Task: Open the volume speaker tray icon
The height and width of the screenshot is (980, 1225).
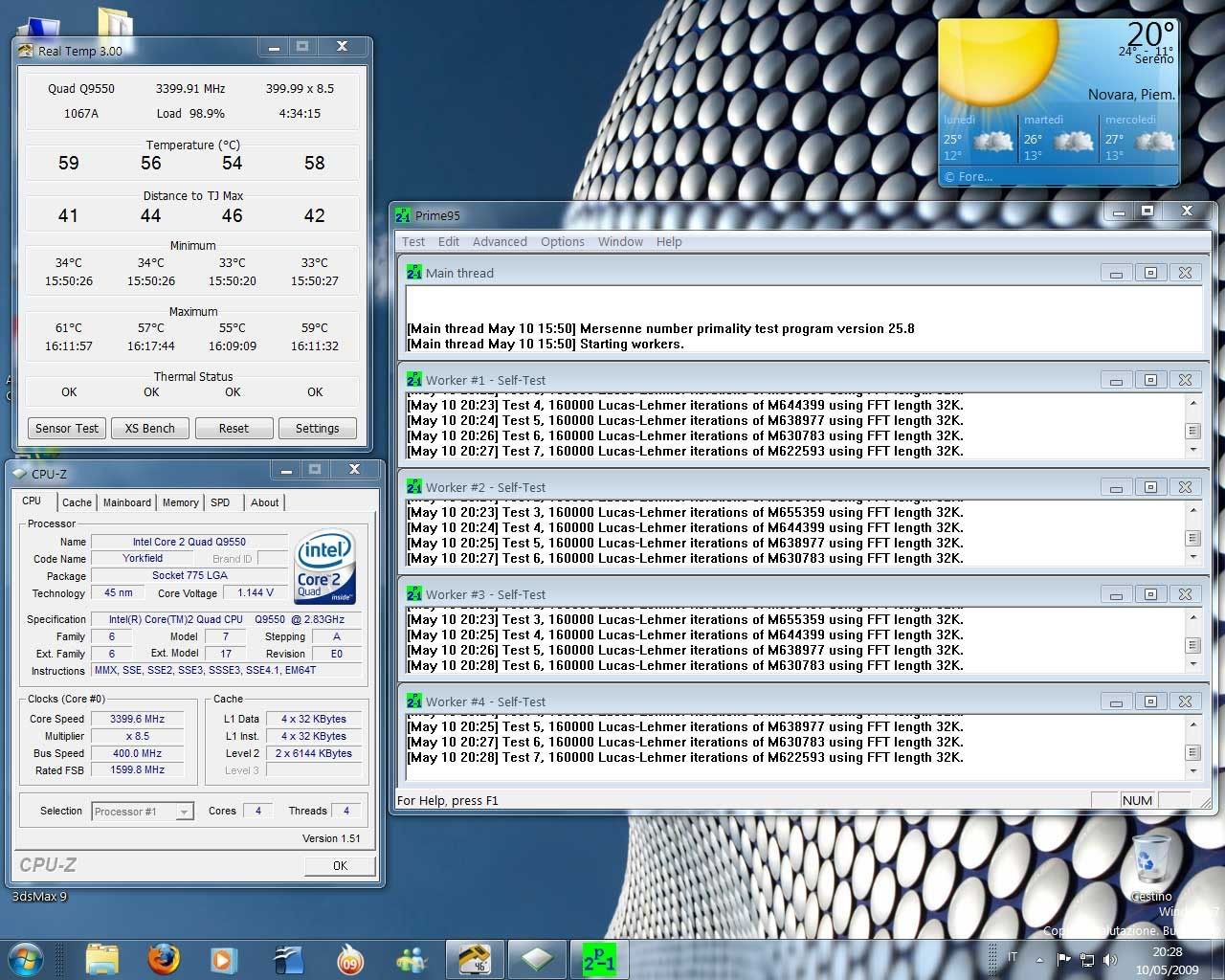Action: (x=1110, y=959)
